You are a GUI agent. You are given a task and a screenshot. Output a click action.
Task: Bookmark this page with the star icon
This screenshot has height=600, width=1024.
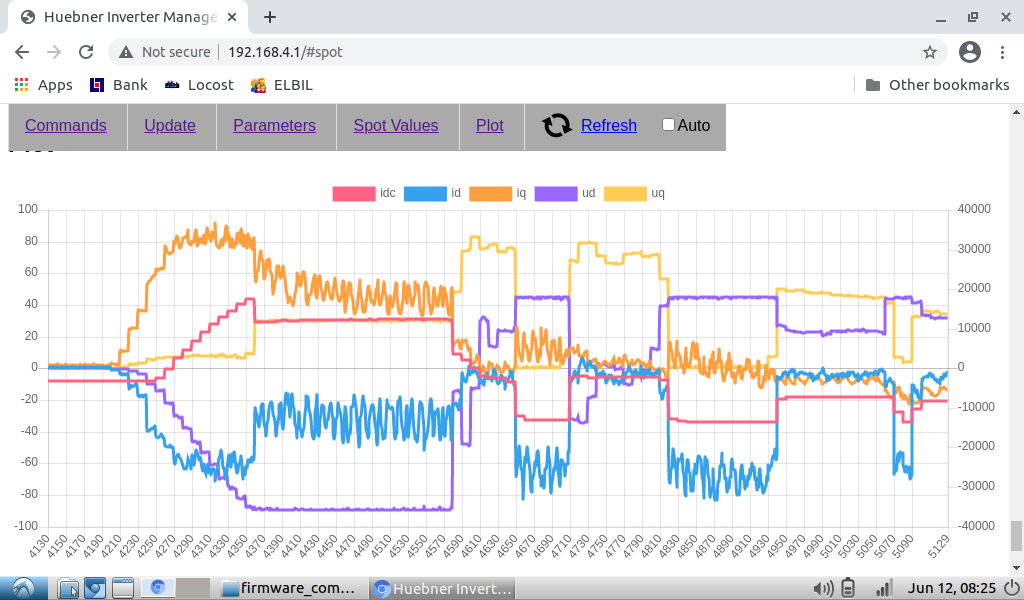pos(929,52)
